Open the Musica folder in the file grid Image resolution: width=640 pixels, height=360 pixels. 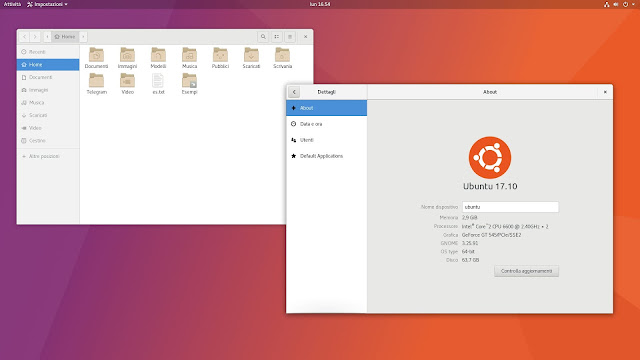click(x=189, y=58)
